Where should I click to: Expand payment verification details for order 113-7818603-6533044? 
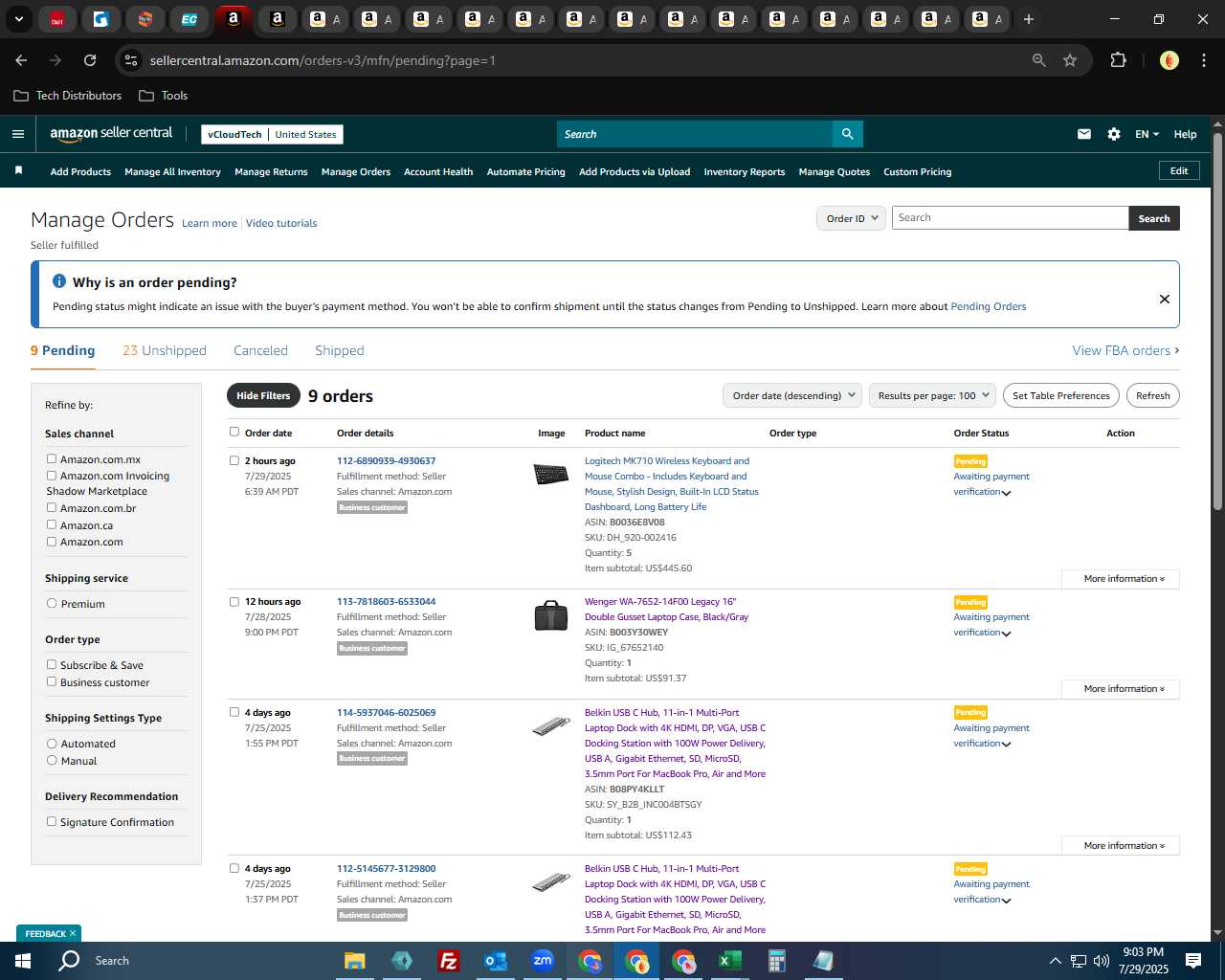(1006, 634)
